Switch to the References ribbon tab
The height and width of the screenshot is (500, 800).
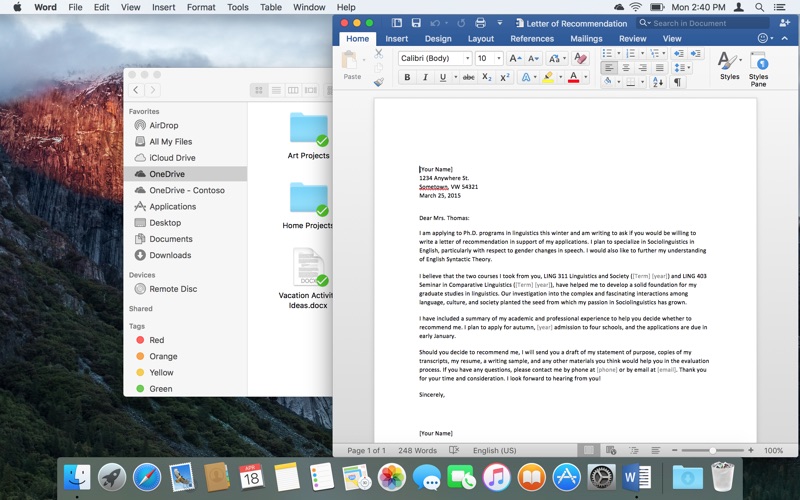tap(532, 39)
